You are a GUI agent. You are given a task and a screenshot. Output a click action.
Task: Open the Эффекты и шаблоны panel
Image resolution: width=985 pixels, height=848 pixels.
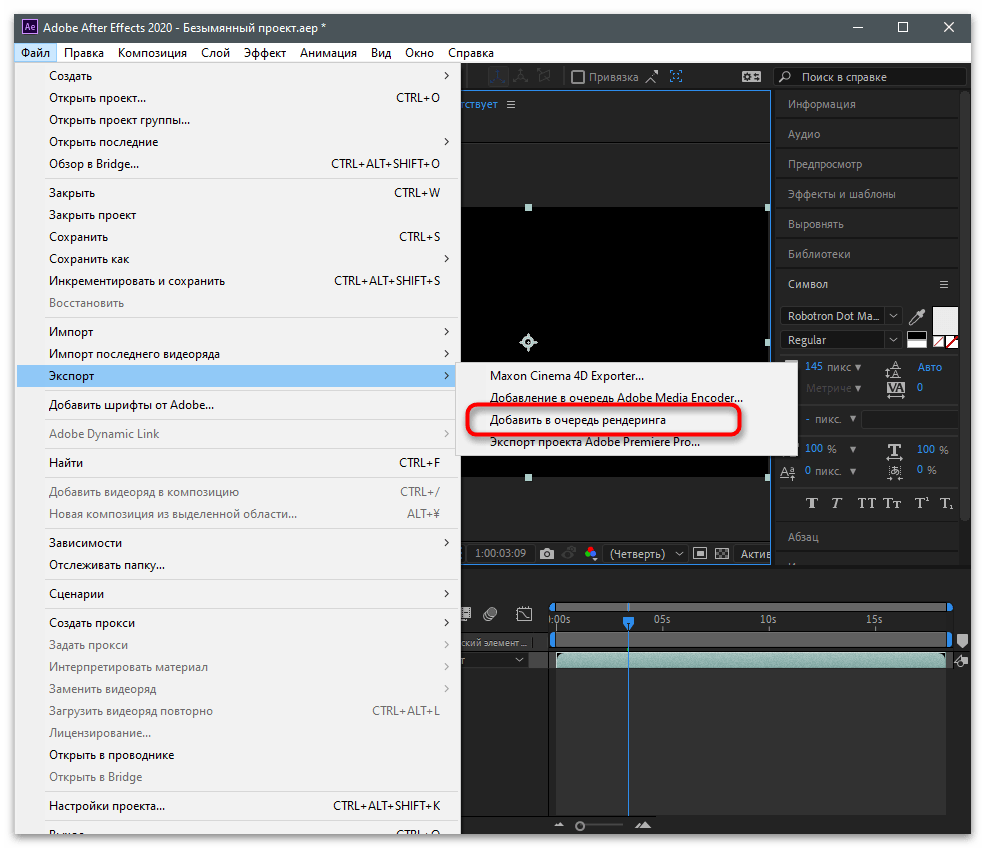pyautogui.click(x=841, y=194)
